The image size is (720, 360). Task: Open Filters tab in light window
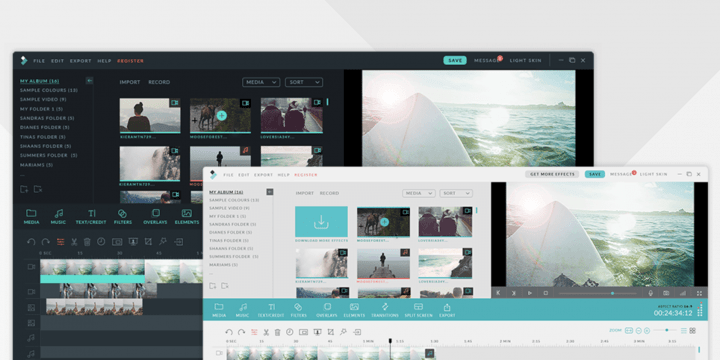click(x=298, y=310)
